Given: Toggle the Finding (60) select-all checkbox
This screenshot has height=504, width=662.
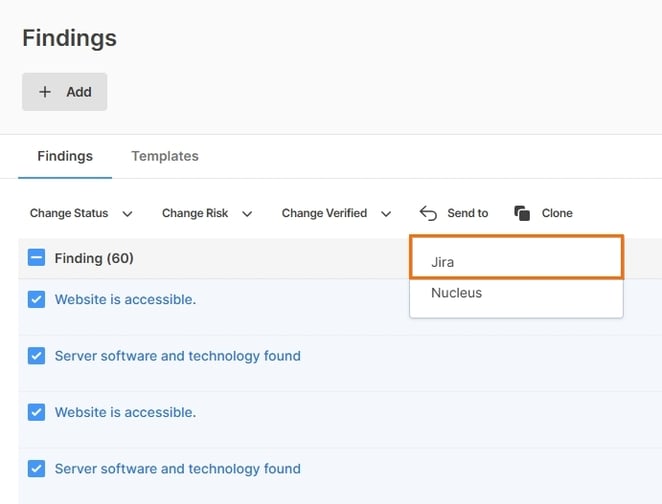Looking at the screenshot, I should [x=36, y=258].
